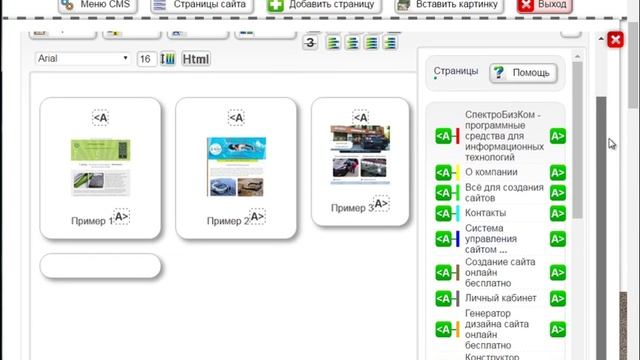Insert A> link end for О компании

click(x=558, y=173)
